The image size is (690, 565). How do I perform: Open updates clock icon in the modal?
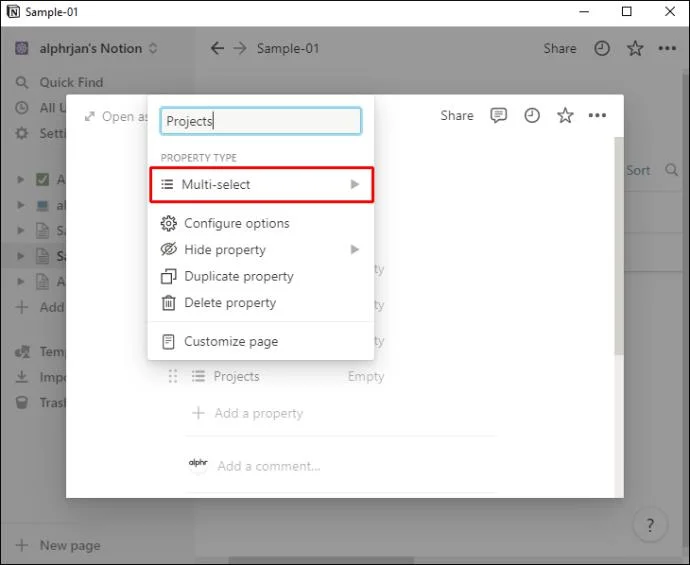[x=532, y=116]
